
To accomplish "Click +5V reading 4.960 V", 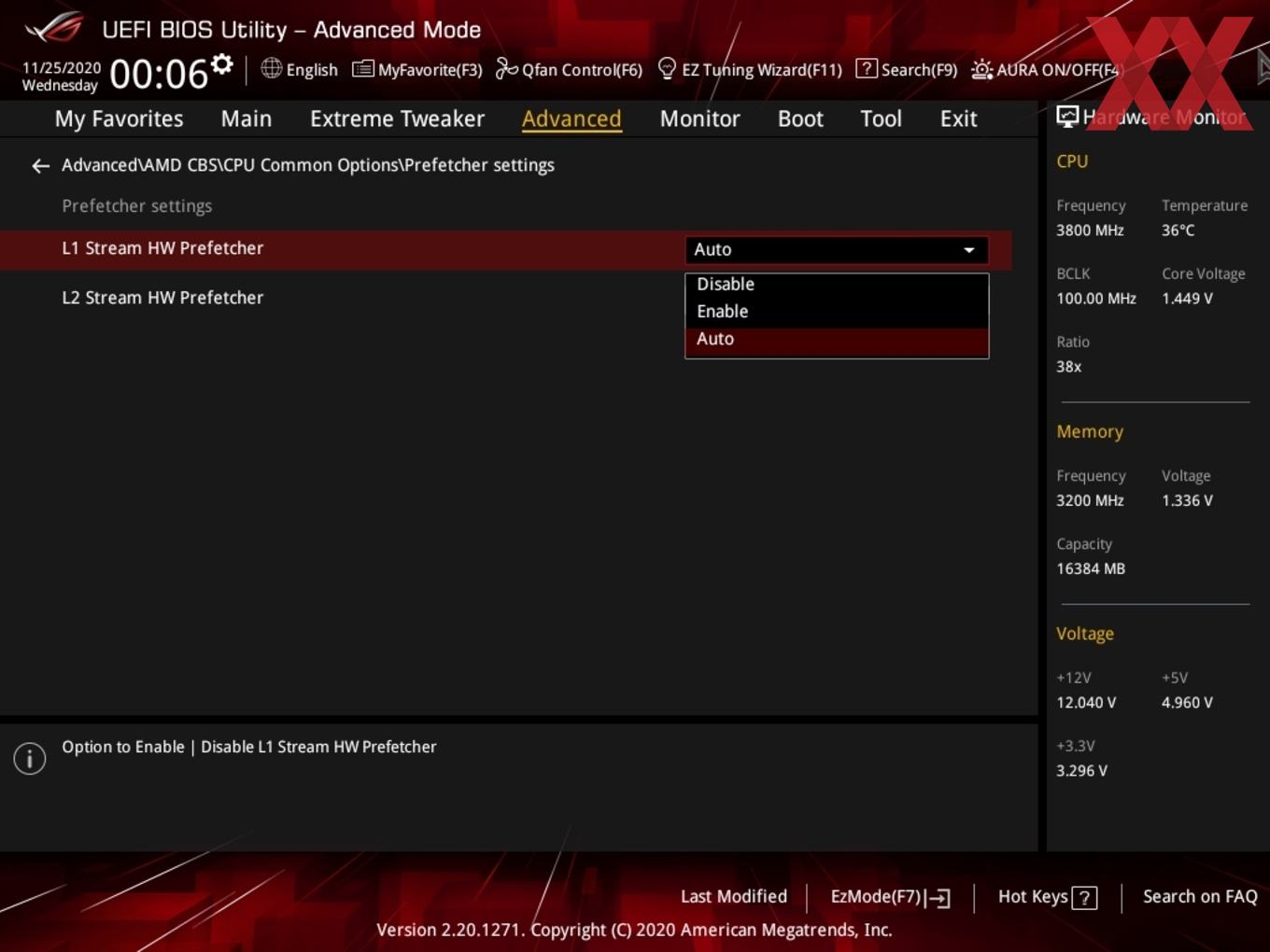I will click(1187, 703).
